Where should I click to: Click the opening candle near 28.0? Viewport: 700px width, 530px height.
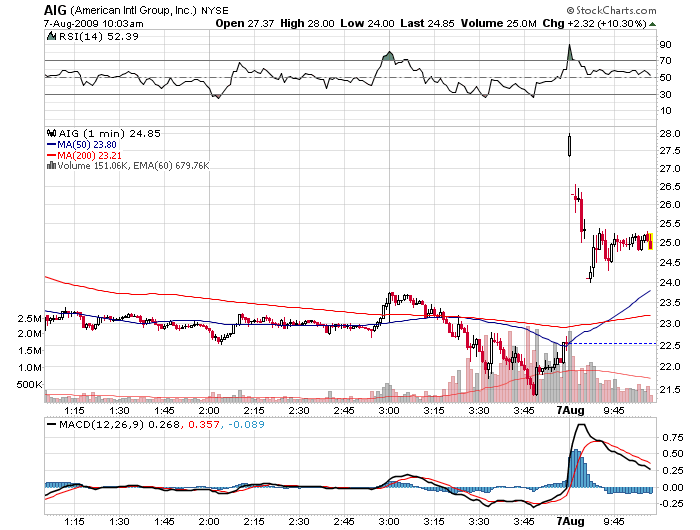570,145
